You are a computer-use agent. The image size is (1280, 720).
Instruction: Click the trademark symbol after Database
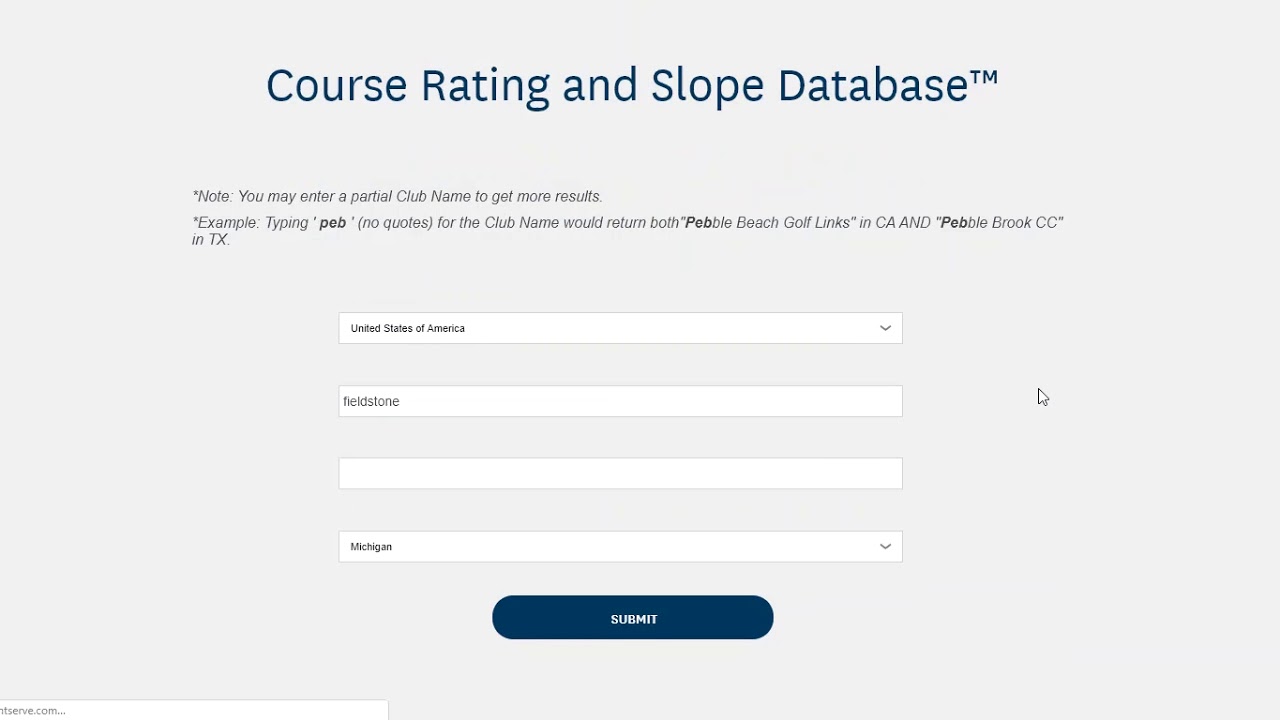[x=984, y=76]
